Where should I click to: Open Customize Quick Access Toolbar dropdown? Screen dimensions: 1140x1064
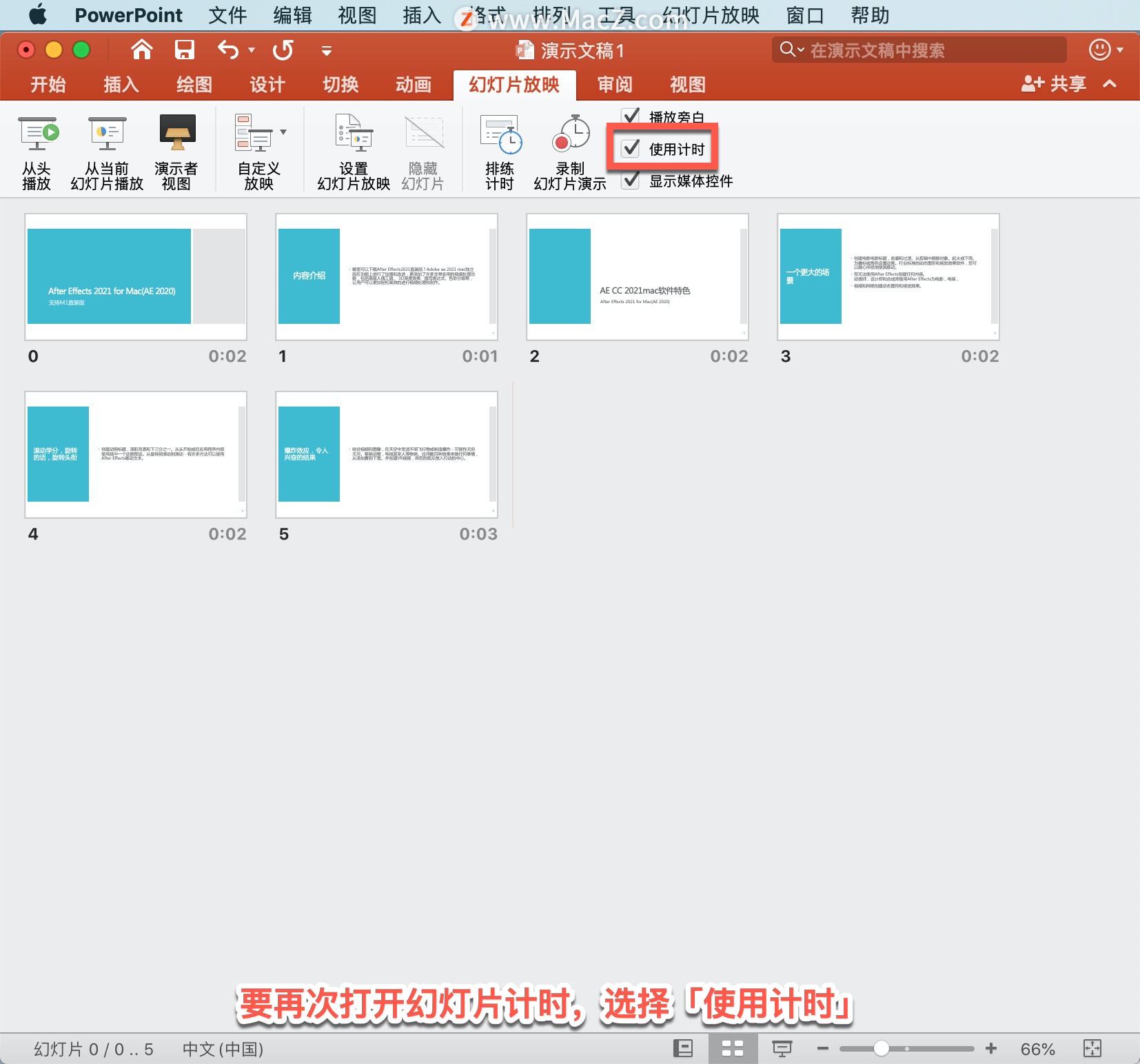(x=327, y=50)
